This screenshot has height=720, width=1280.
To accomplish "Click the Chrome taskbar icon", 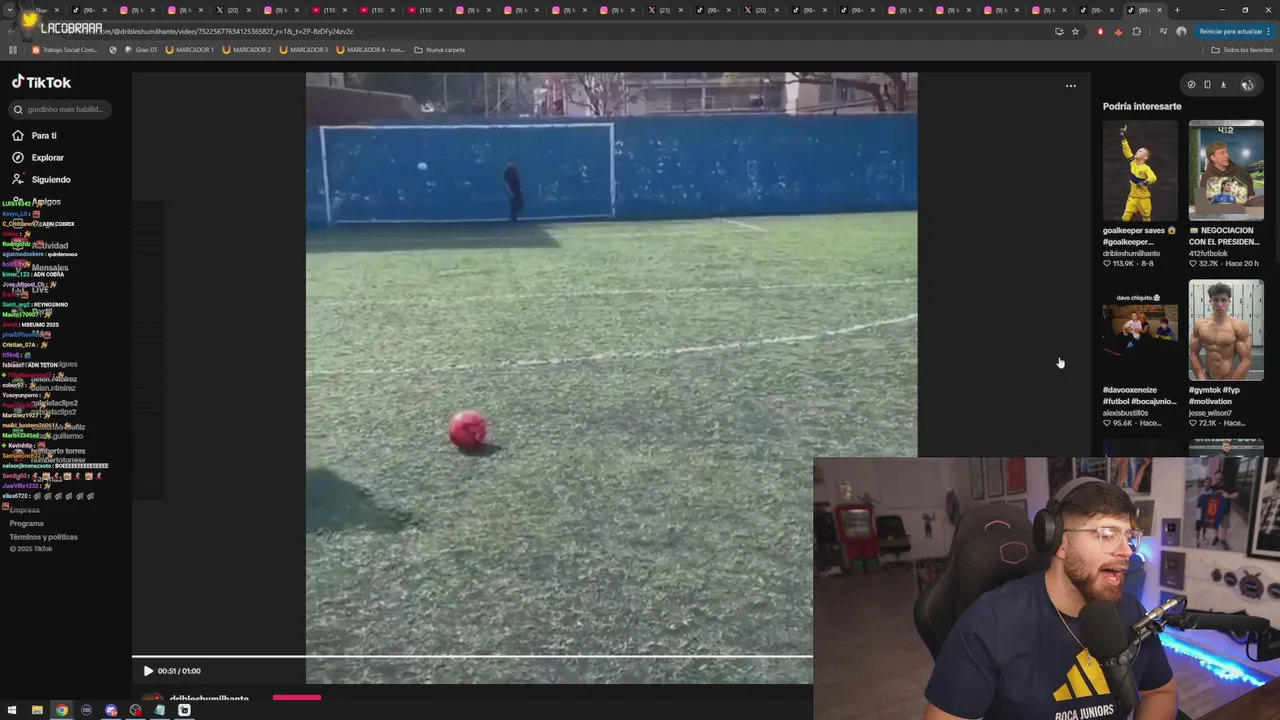I will pos(62,710).
